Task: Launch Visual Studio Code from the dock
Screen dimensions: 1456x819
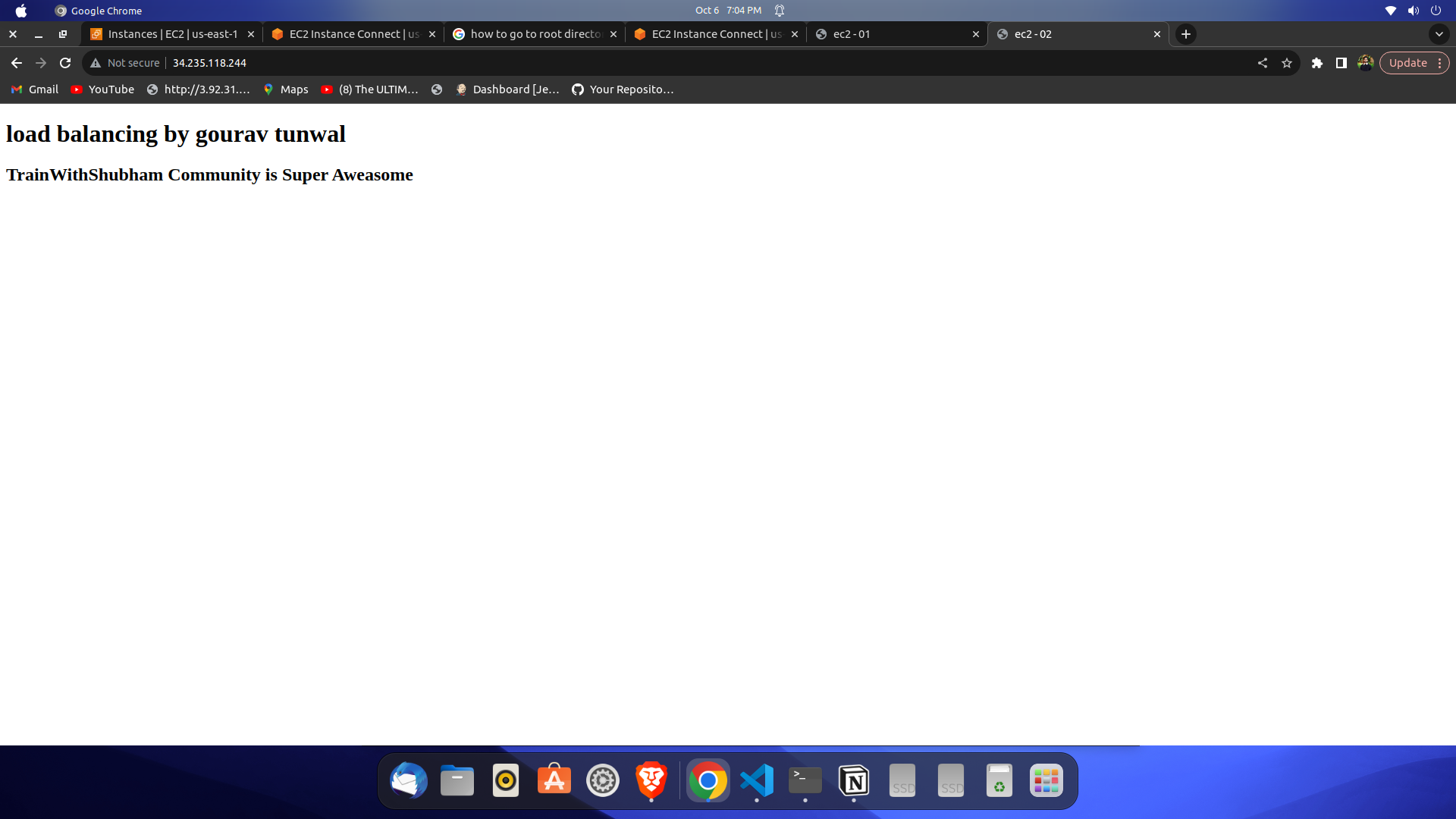Action: point(757,780)
